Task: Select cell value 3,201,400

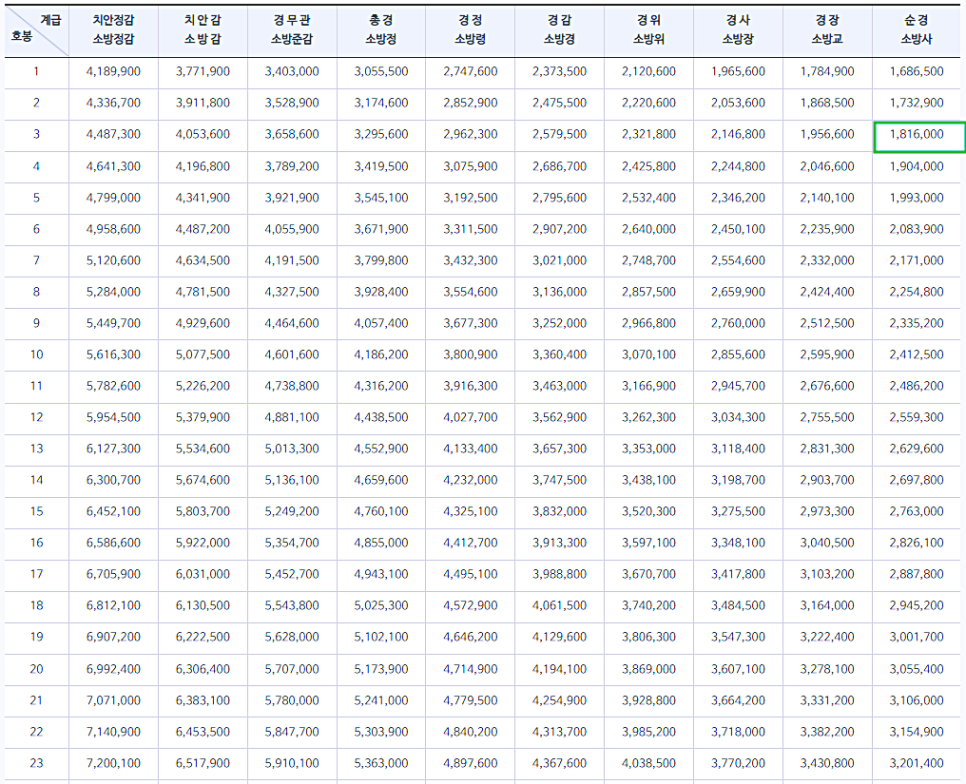Action: (x=917, y=764)
